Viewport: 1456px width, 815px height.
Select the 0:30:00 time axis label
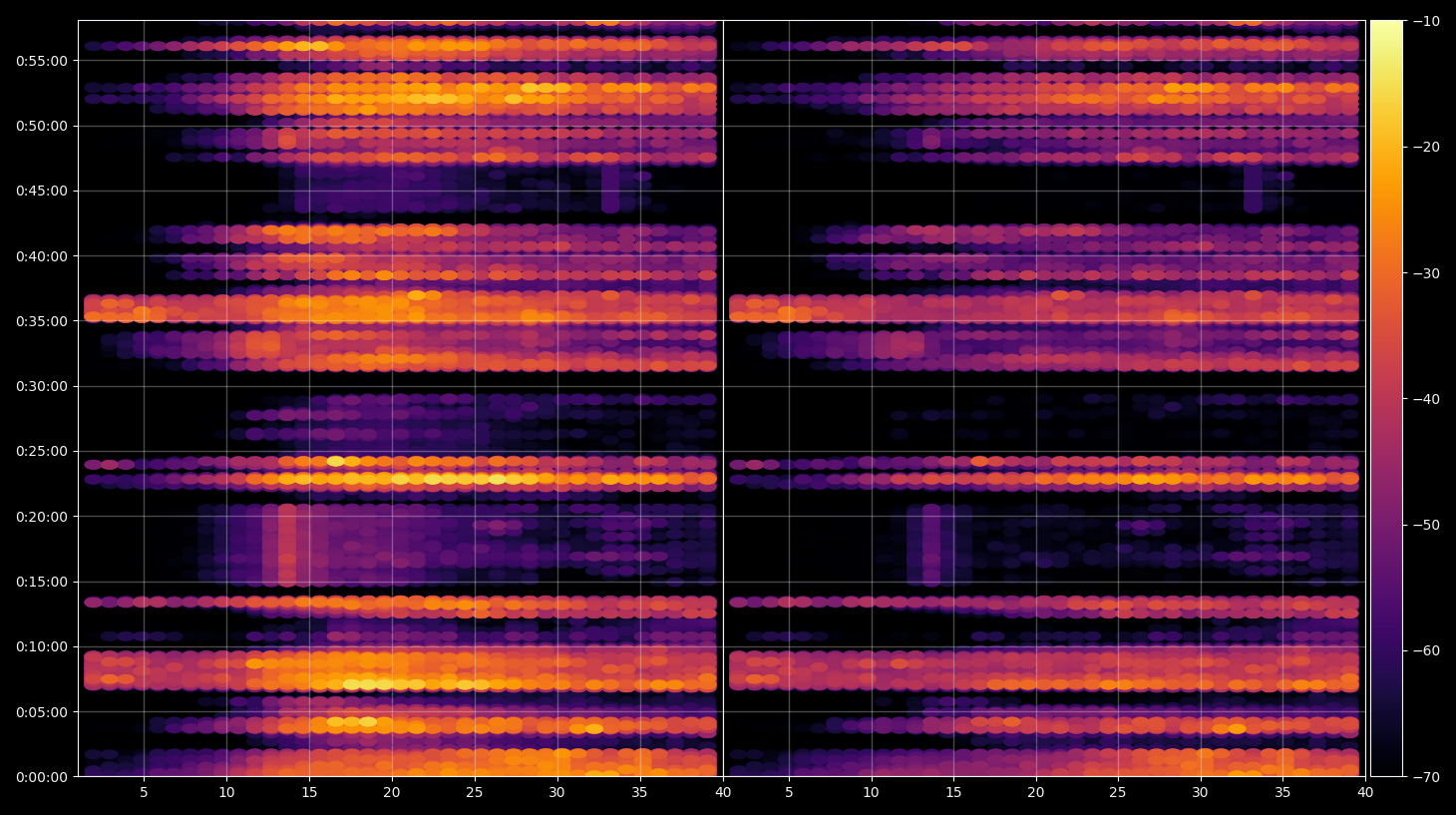(42, 386)
